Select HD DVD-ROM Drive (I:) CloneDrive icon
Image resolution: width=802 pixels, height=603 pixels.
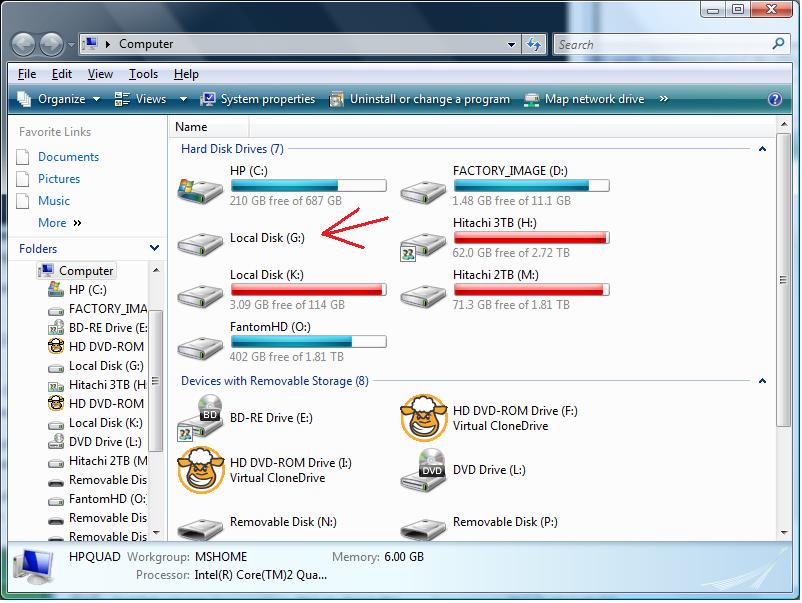(200, 470)
